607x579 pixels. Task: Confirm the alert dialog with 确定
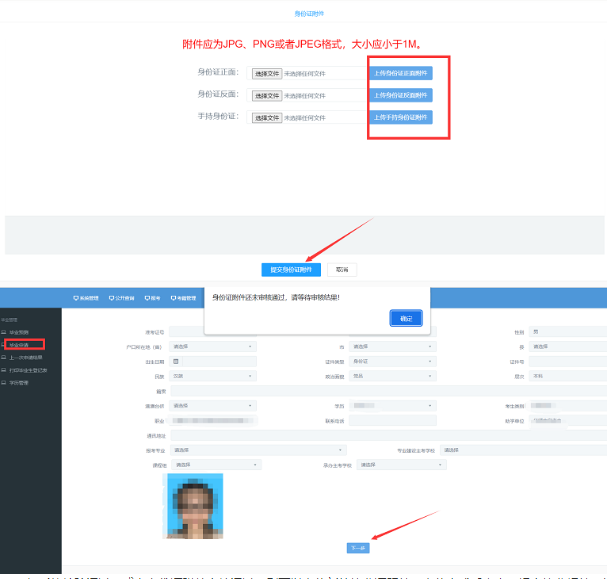[406, 318]
